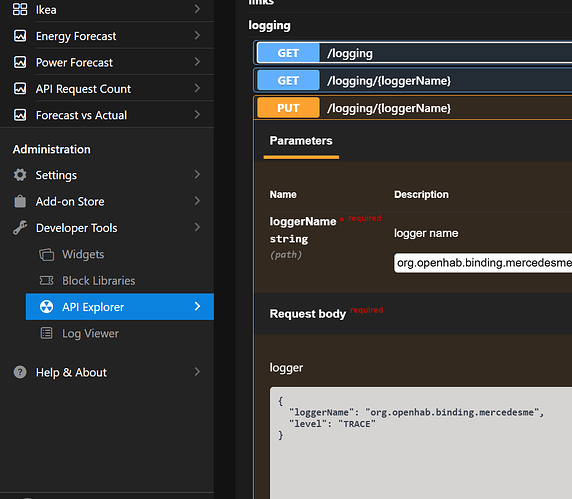Click inside the logger request body textarea

[421, 443]
